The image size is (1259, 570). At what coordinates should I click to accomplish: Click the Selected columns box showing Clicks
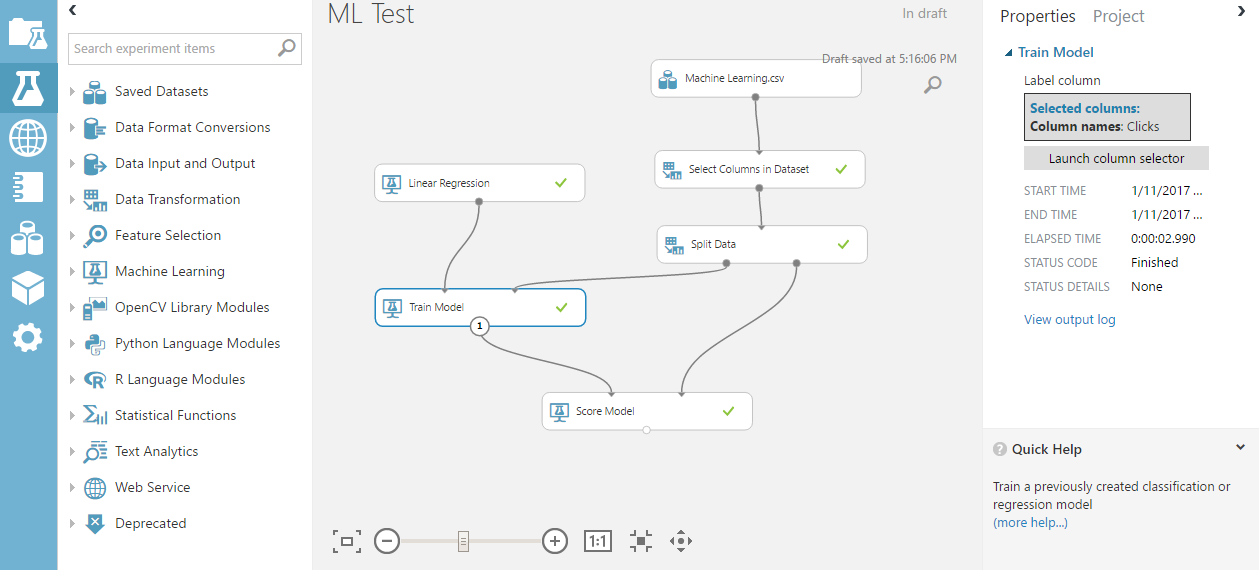(1108, 117)
